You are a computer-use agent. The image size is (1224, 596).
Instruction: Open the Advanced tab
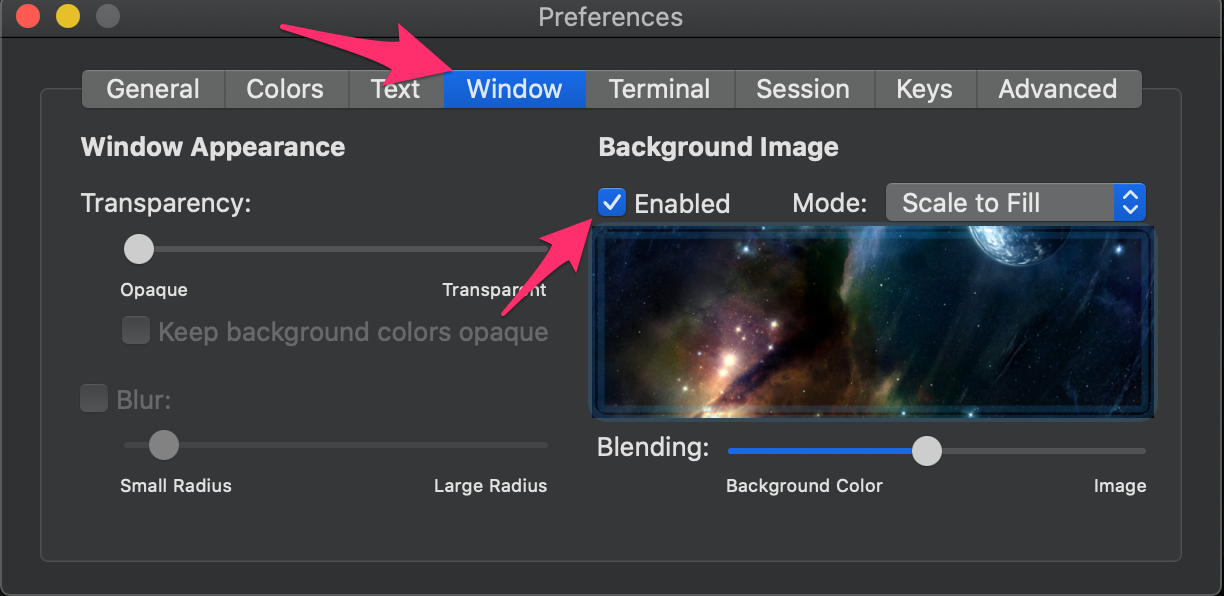pos(1057,89)
